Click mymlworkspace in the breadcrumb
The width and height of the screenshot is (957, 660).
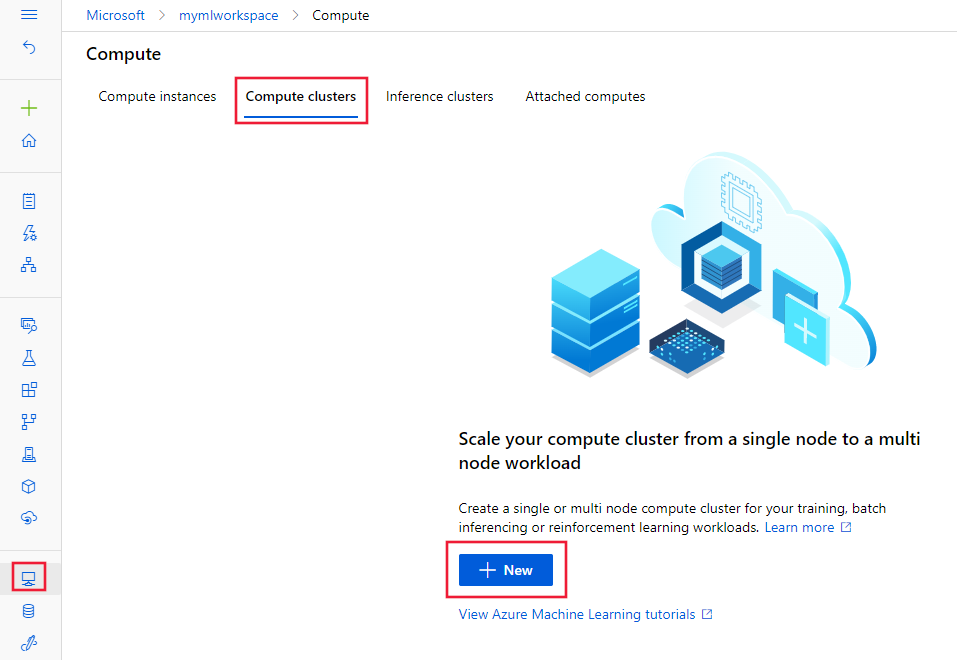pos(228,15)
